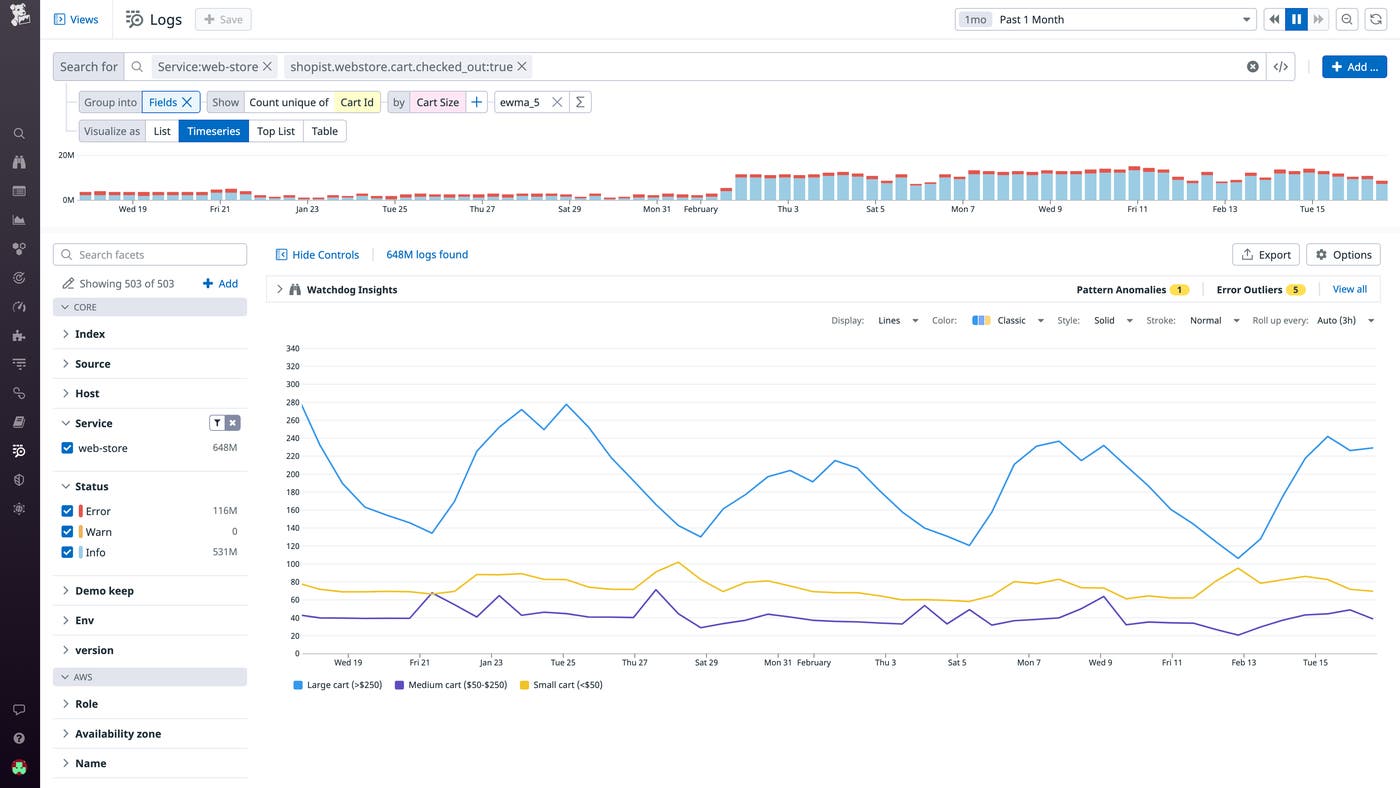This screenshot has width=1400, height=788.
Task: Open the sigma aggregation icon in query builder
Action: click(x=580, y=101)
